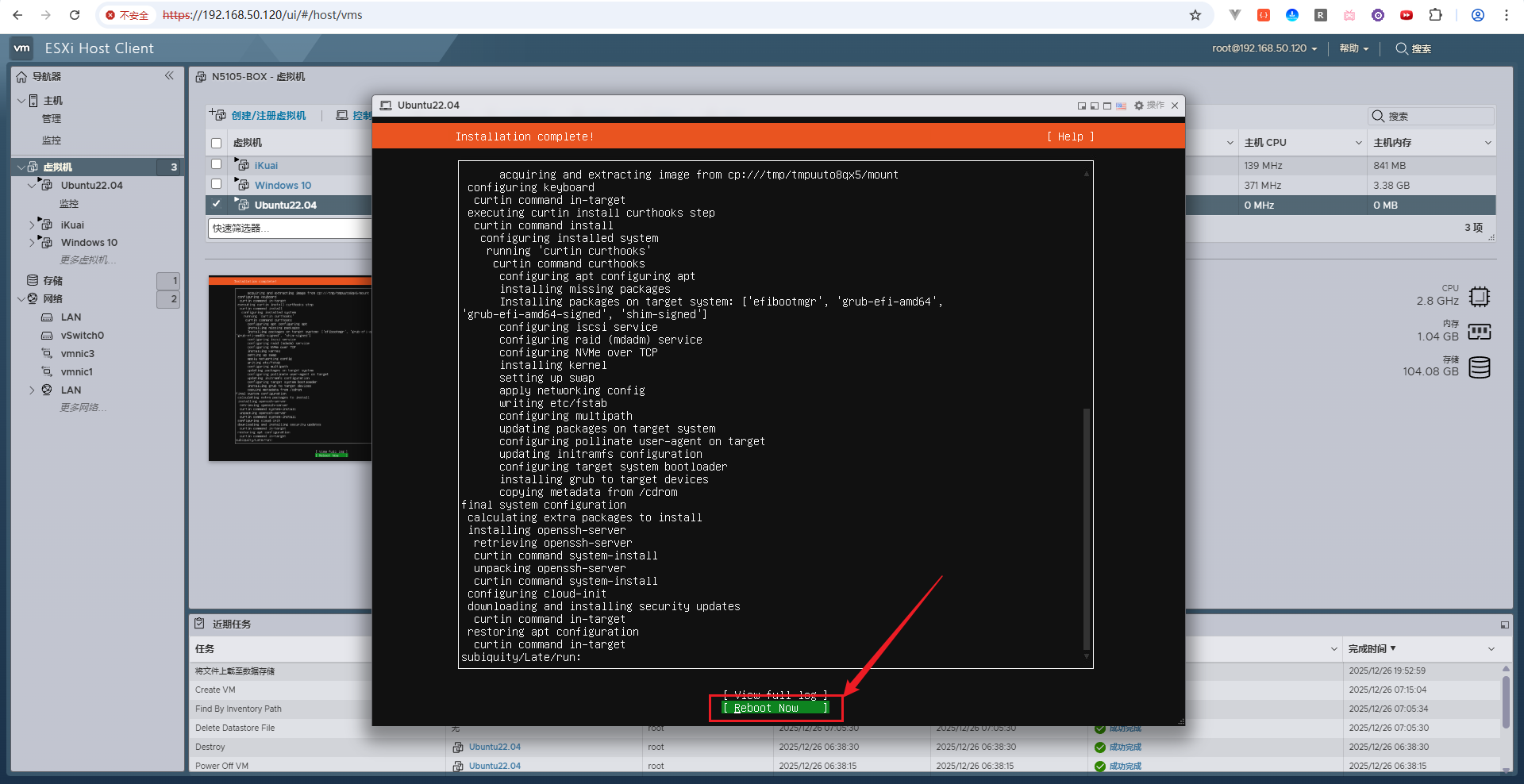Collapse the navigator panel with double-chevron icon

click(169, 76)
